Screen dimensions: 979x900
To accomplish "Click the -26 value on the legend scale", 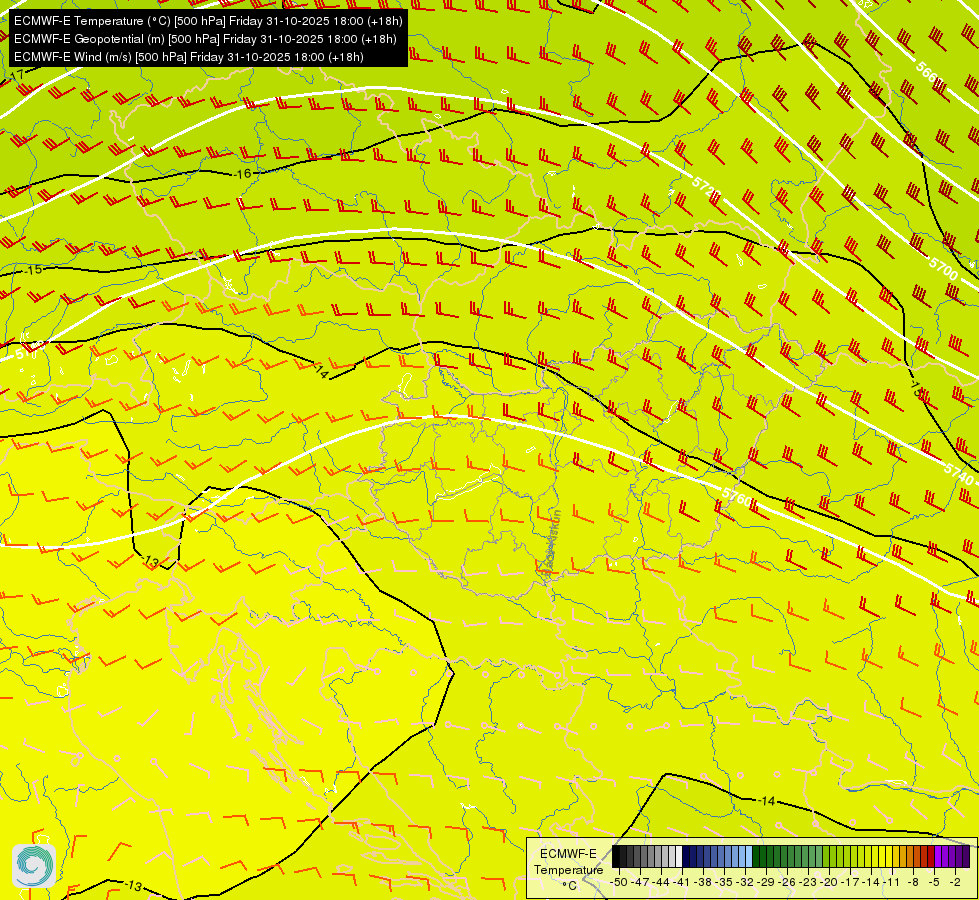I will [x=787, y=882].
